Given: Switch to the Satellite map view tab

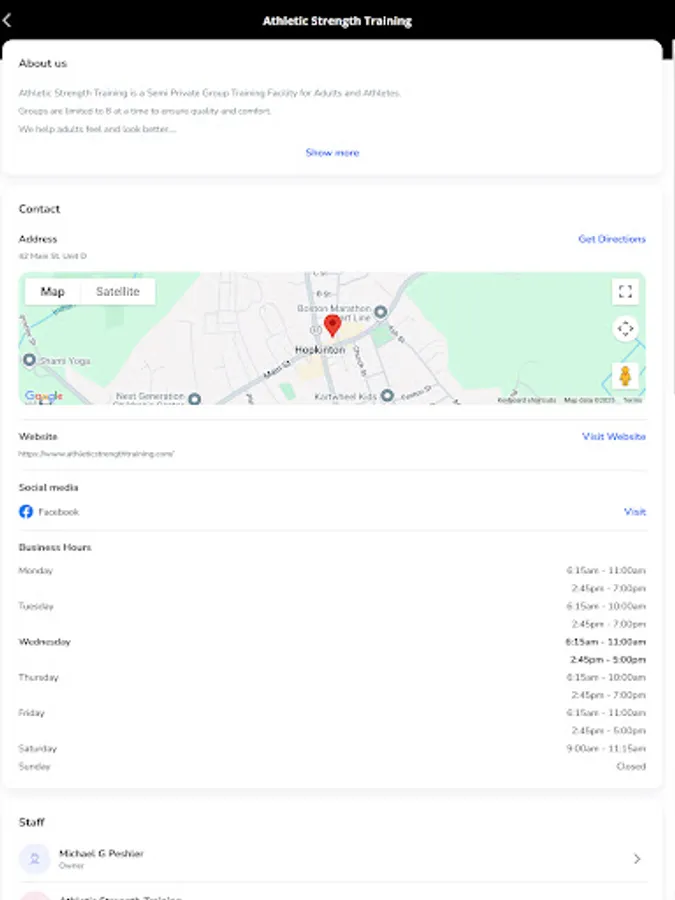Looking at the screenshot, I should click(119, 291).
